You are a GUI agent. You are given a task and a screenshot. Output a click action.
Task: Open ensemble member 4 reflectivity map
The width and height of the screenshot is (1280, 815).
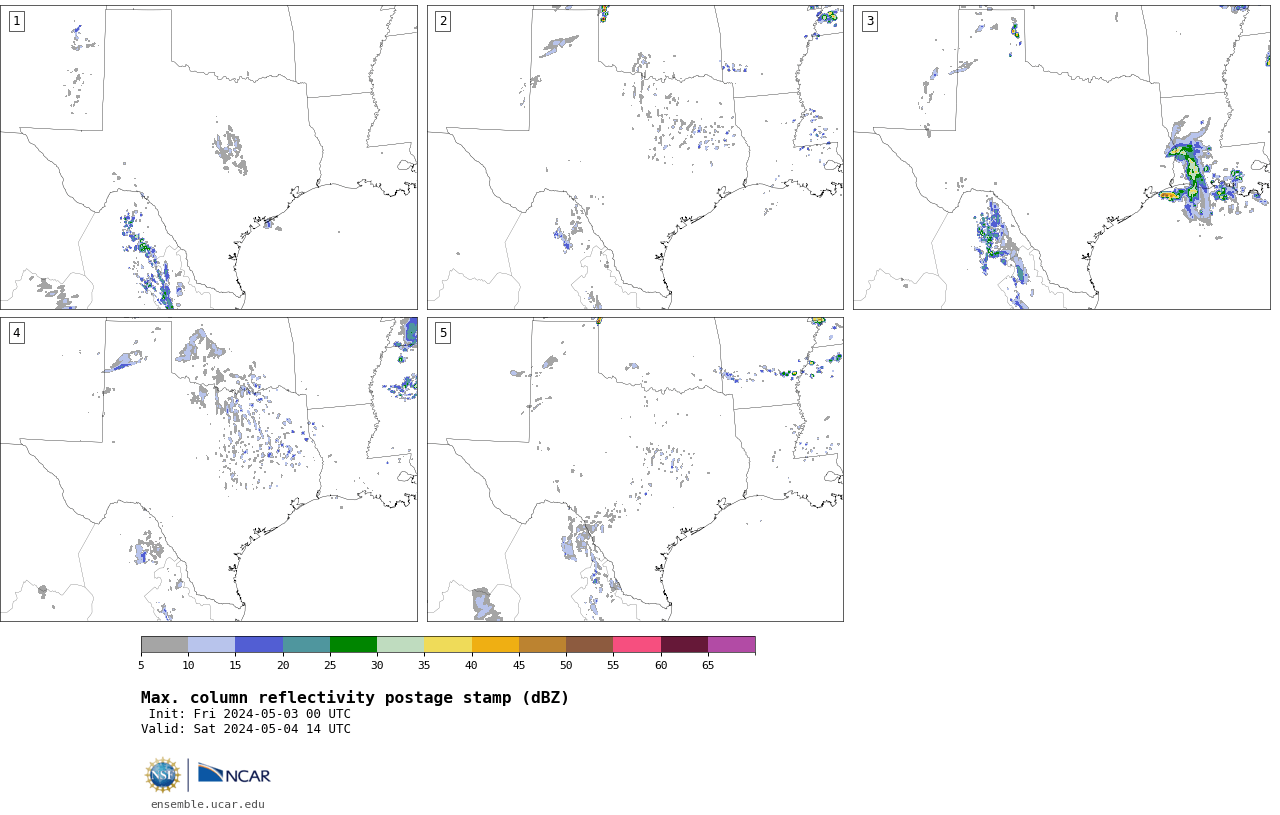(x=209, y=469)
